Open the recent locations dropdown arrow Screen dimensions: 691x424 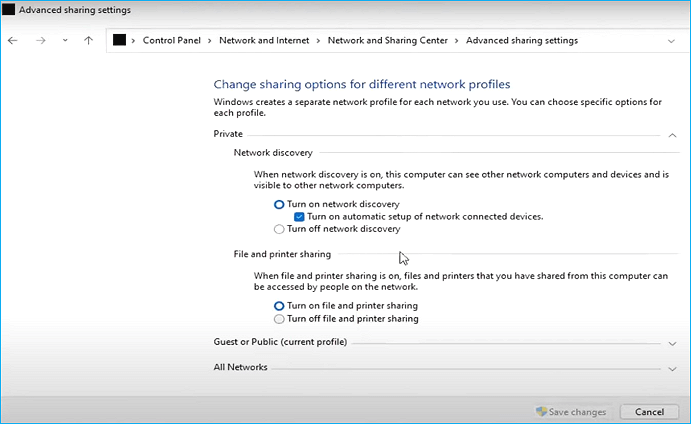65,41
